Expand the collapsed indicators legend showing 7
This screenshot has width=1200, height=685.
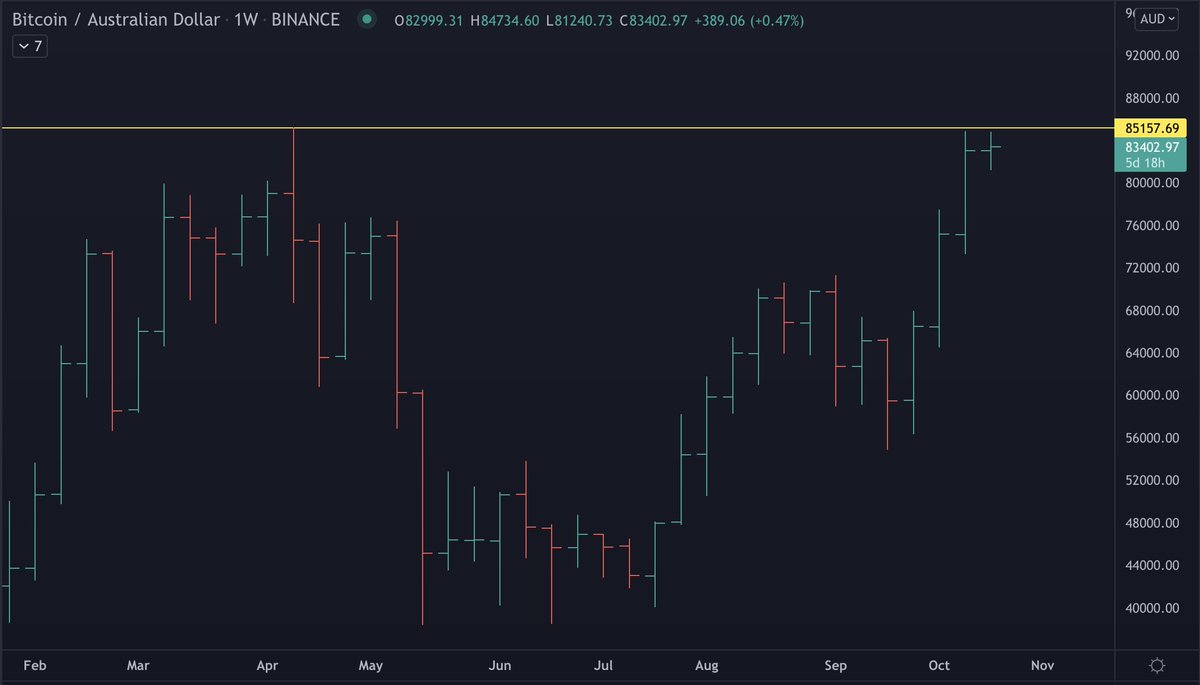[x=28, y=46]
